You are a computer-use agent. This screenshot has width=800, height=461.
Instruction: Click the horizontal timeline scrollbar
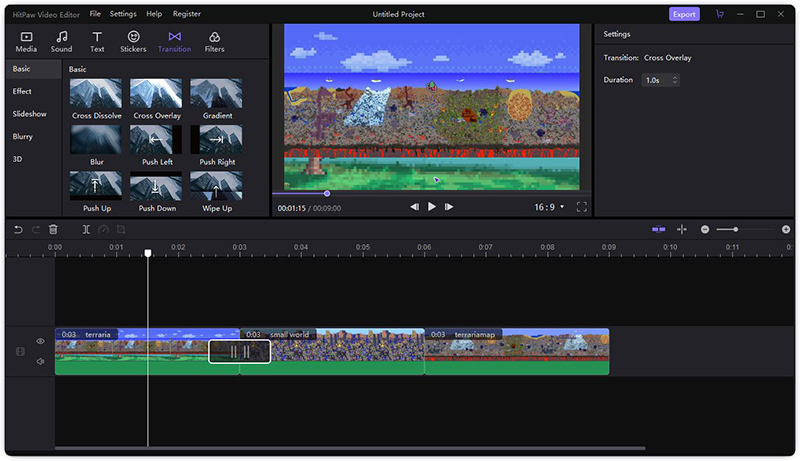click(x=350, y=448)
